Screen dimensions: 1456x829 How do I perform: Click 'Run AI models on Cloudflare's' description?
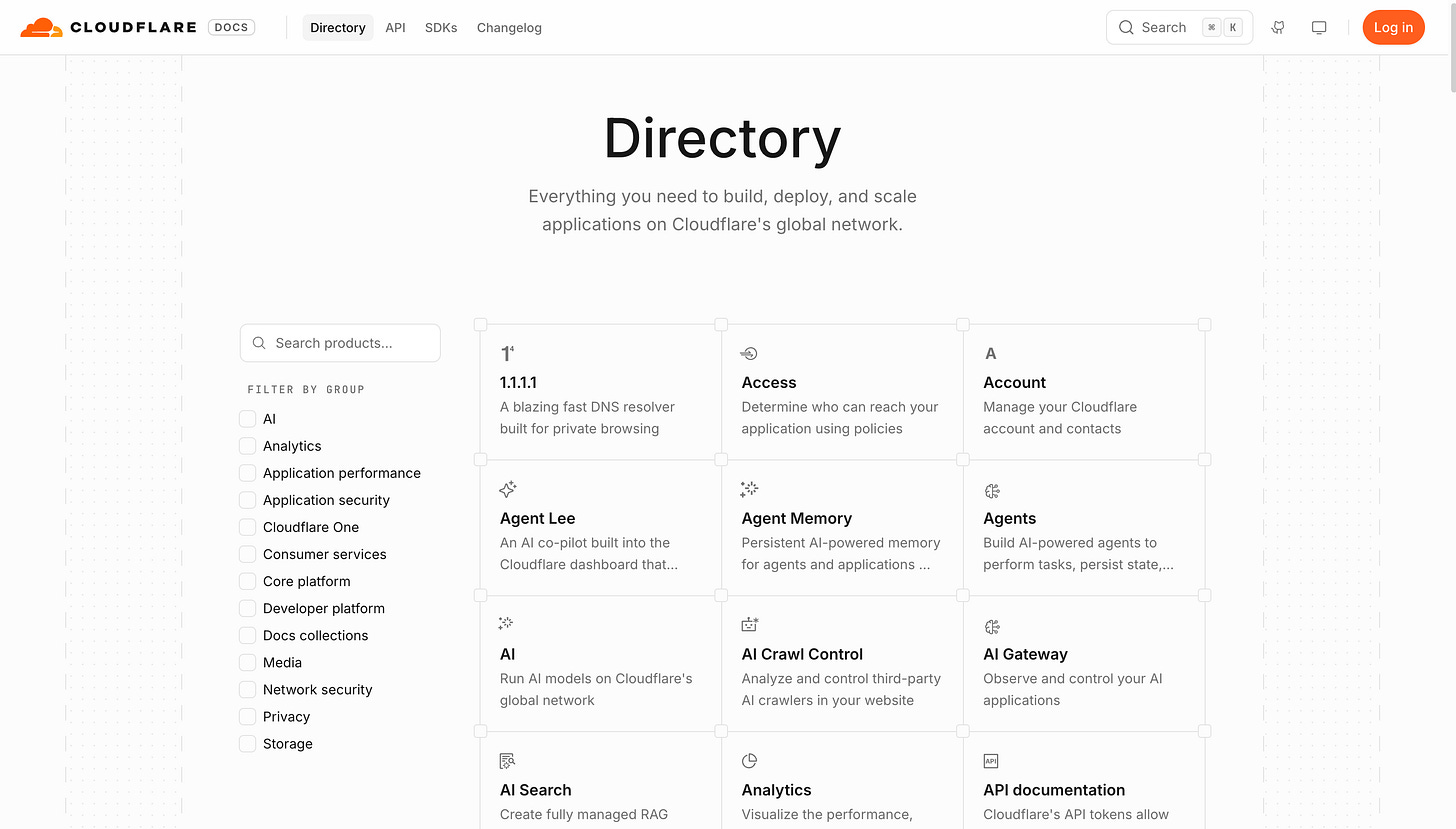(x=596, y=689)
